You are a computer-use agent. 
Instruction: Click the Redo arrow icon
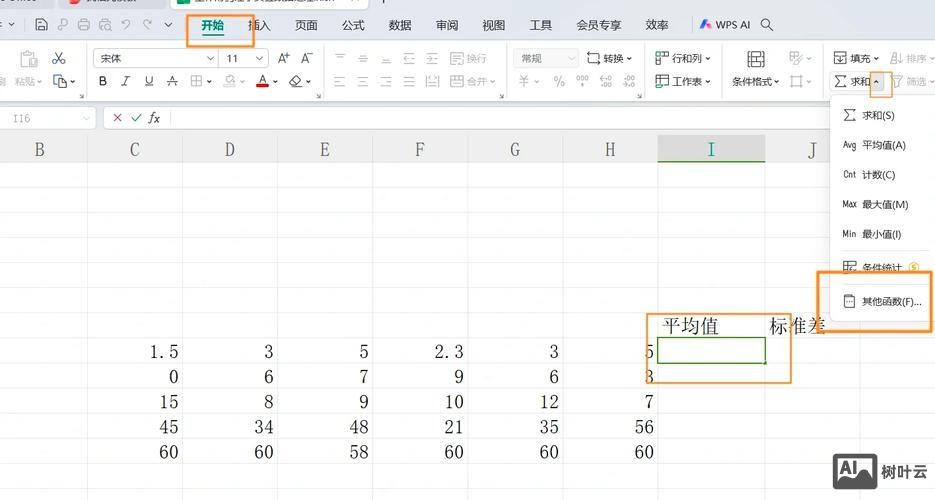click(x=147, y=24)
